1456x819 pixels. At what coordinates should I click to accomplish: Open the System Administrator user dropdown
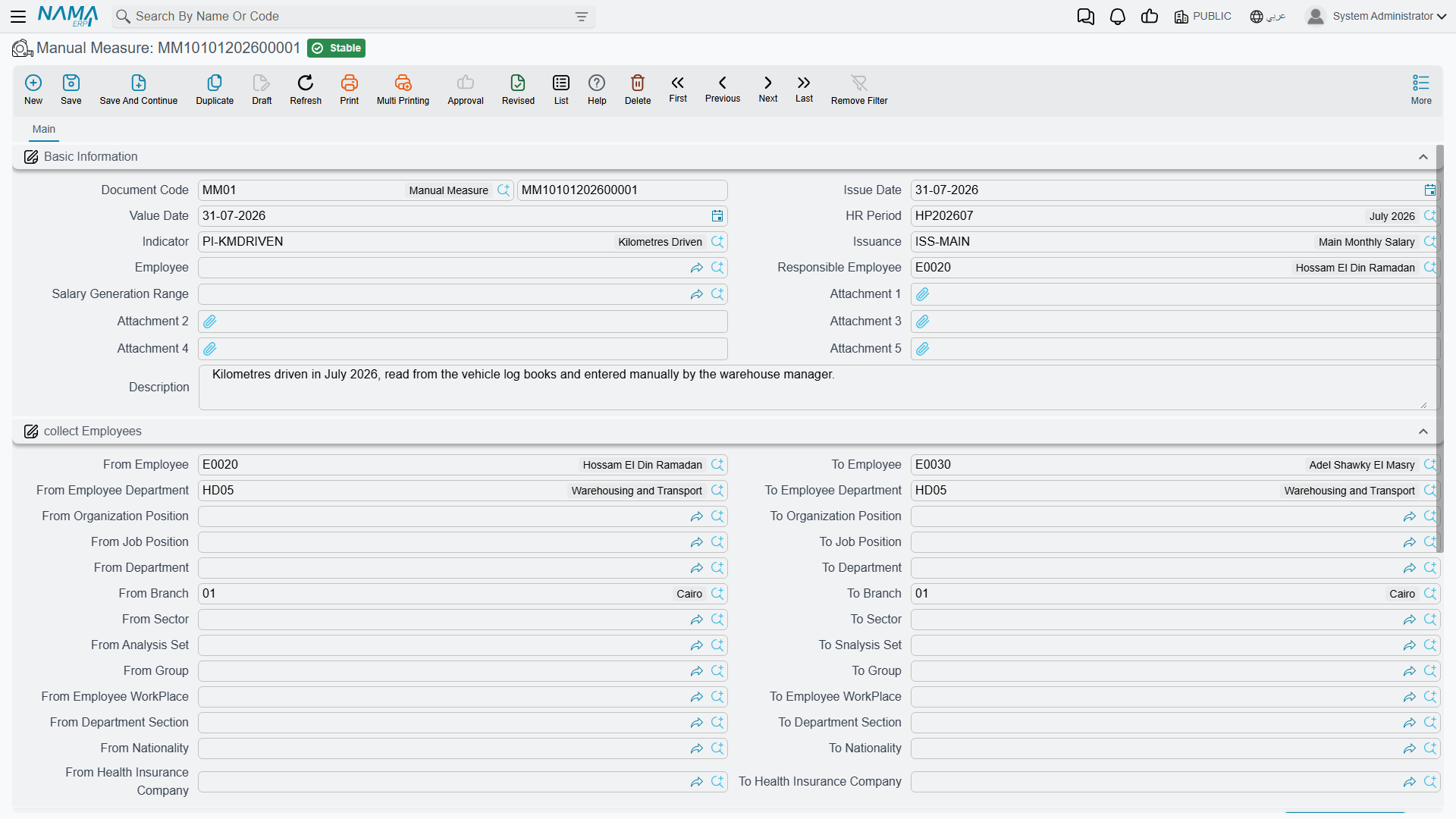click(1376, 17)
